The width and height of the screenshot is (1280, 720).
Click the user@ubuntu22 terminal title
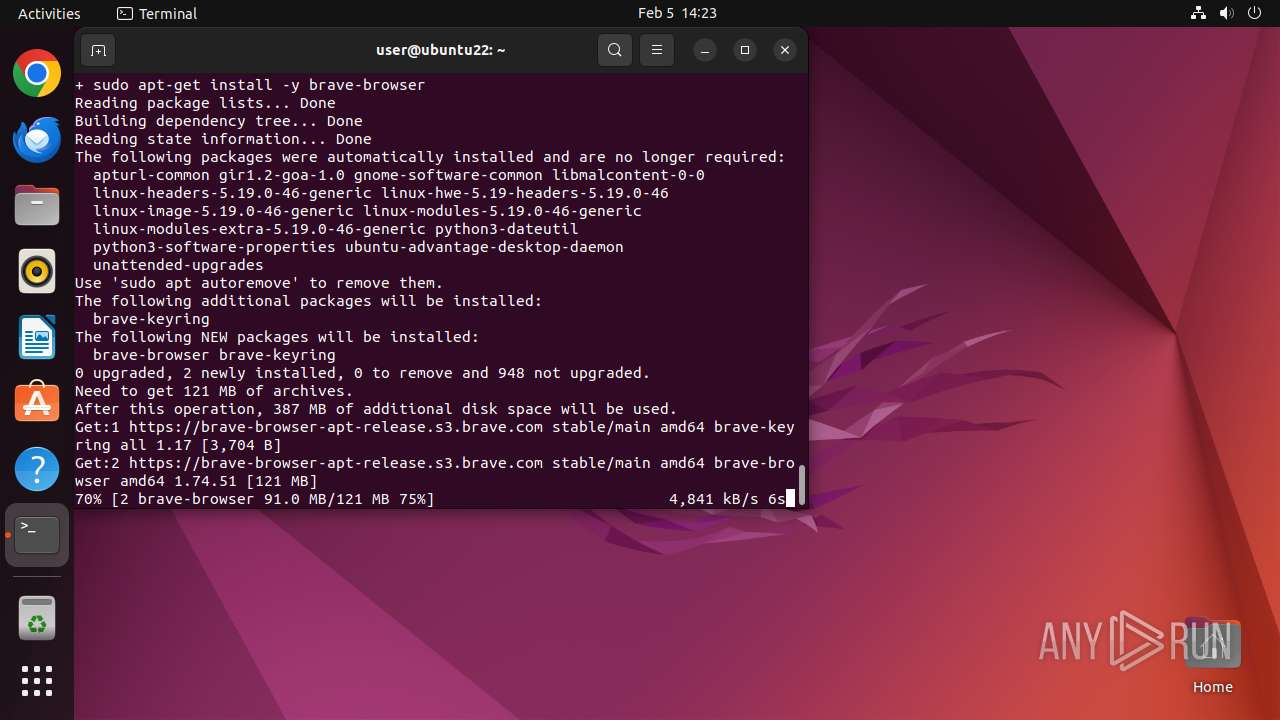(x=441, y=50)
